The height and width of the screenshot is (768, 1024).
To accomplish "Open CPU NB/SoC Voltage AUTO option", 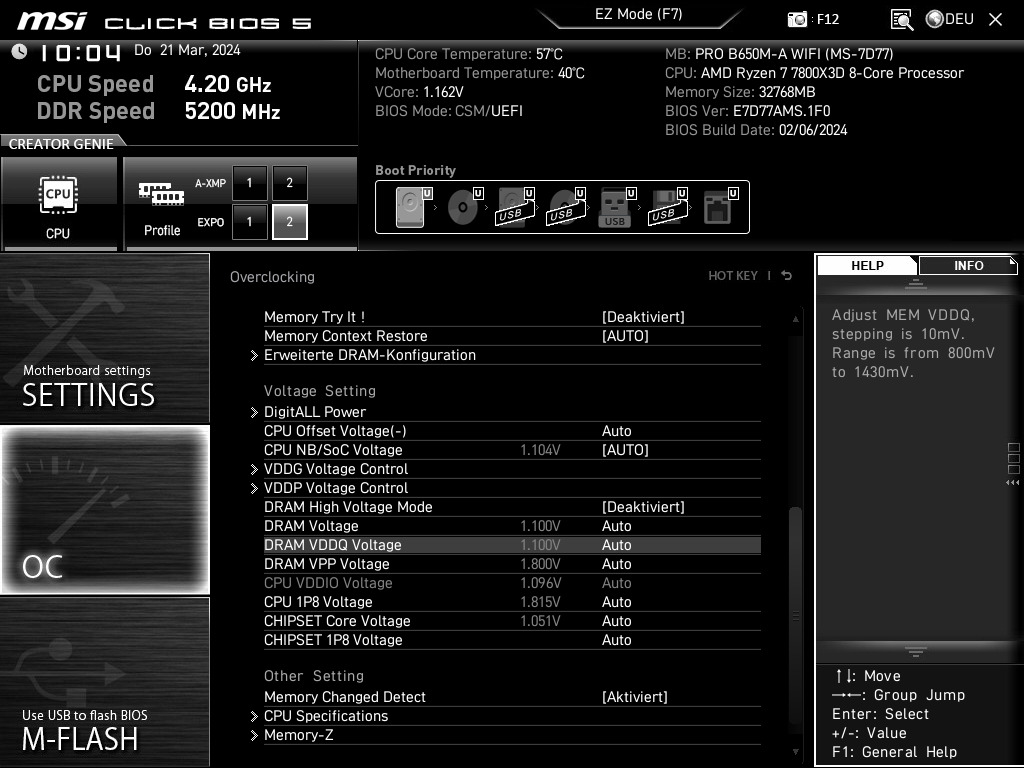I will click(625, 451).
